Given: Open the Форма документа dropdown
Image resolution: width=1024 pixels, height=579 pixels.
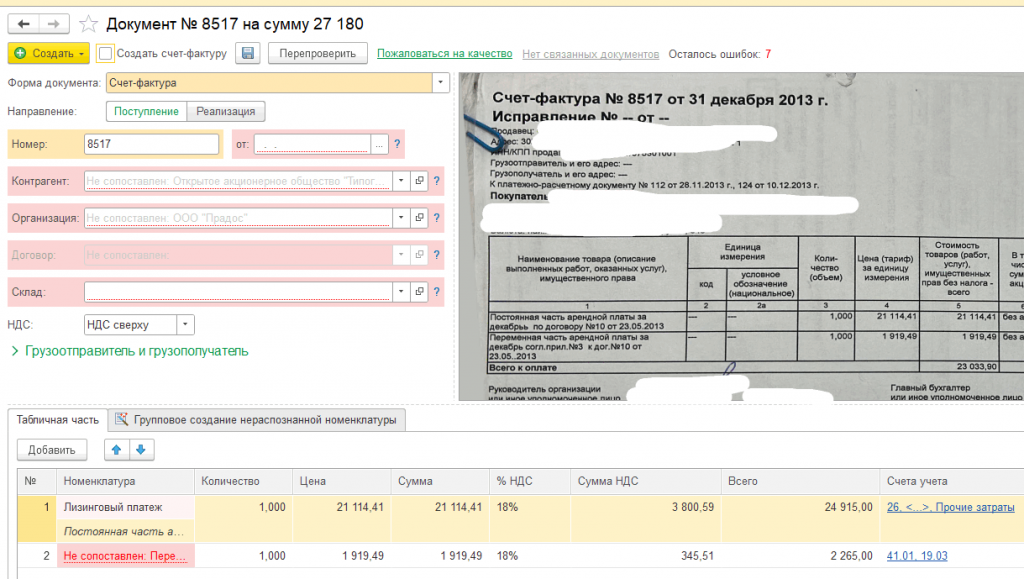Looking at the screenshot, I should [440, 83].
